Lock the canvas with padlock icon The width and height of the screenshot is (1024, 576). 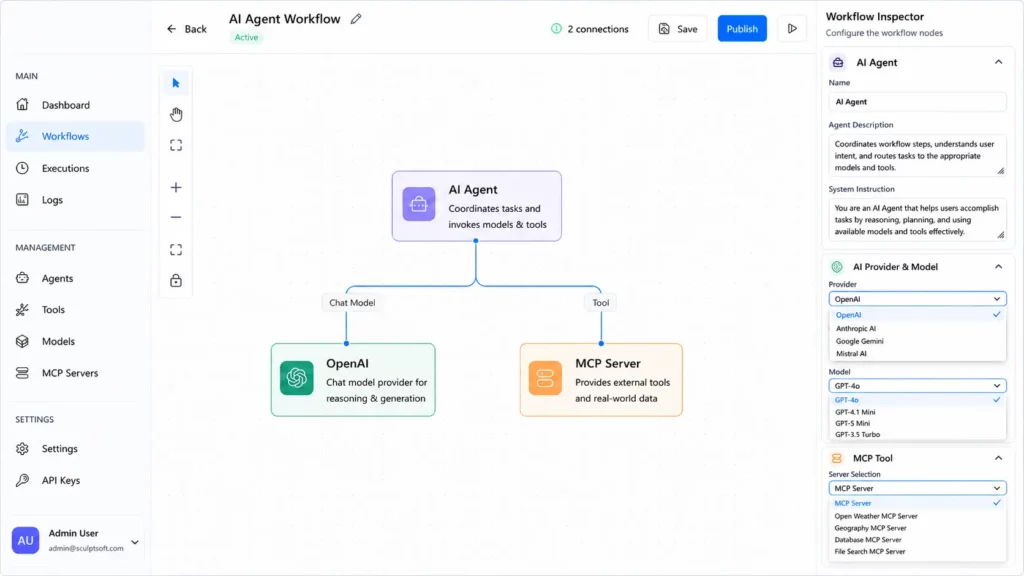click(176, 281)
